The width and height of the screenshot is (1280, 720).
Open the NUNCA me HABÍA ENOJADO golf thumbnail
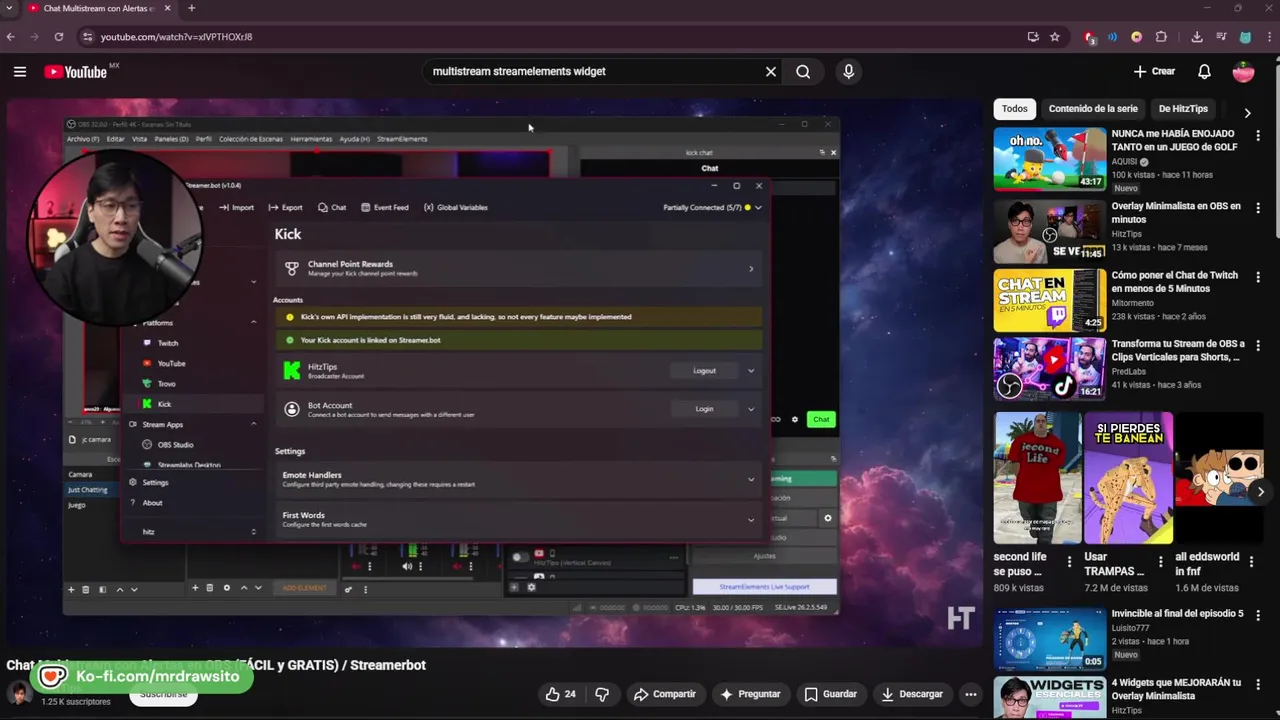[1049, 159]
